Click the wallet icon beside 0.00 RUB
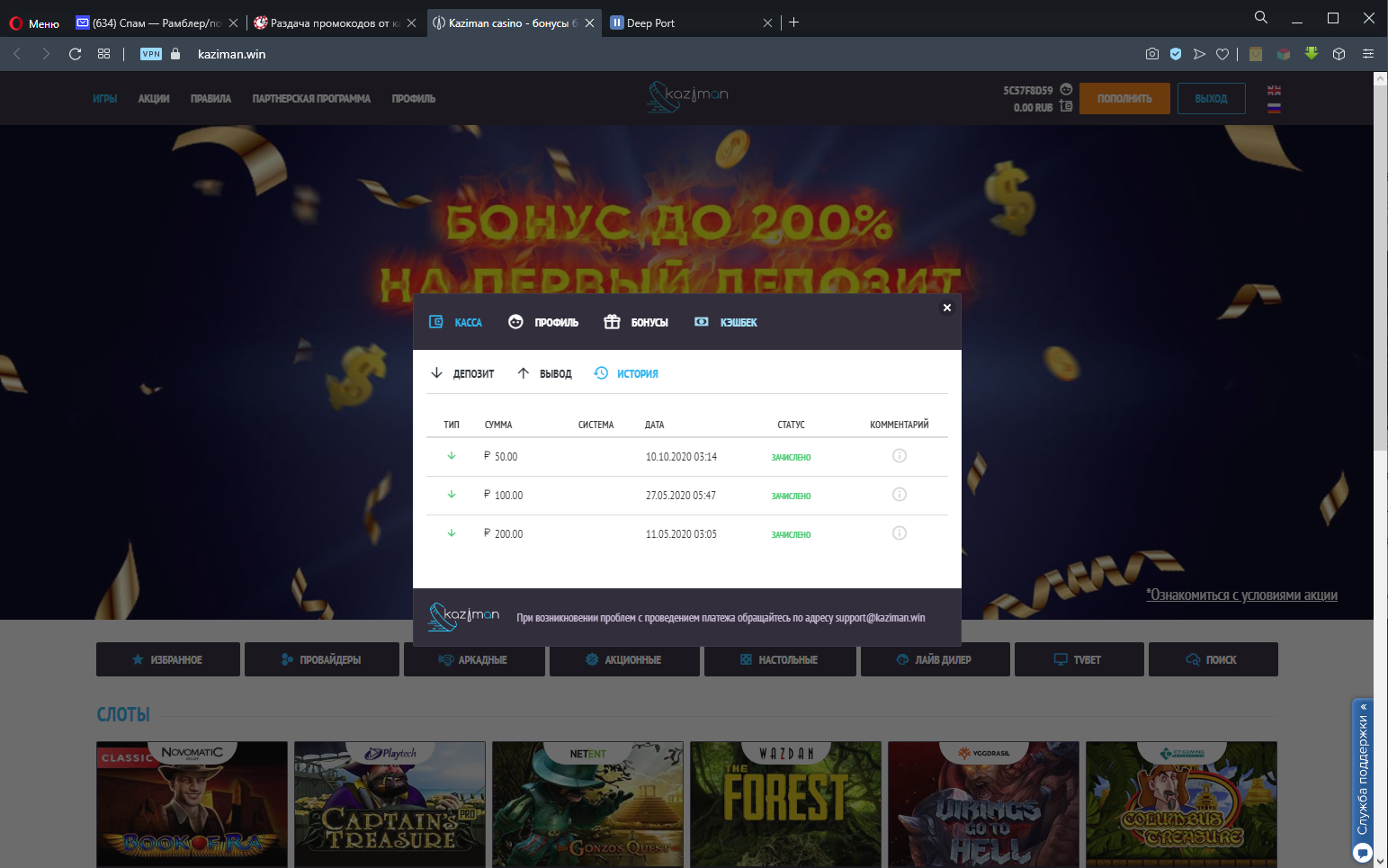This screenshot has height=868, width=1388. pos(1066,106)
